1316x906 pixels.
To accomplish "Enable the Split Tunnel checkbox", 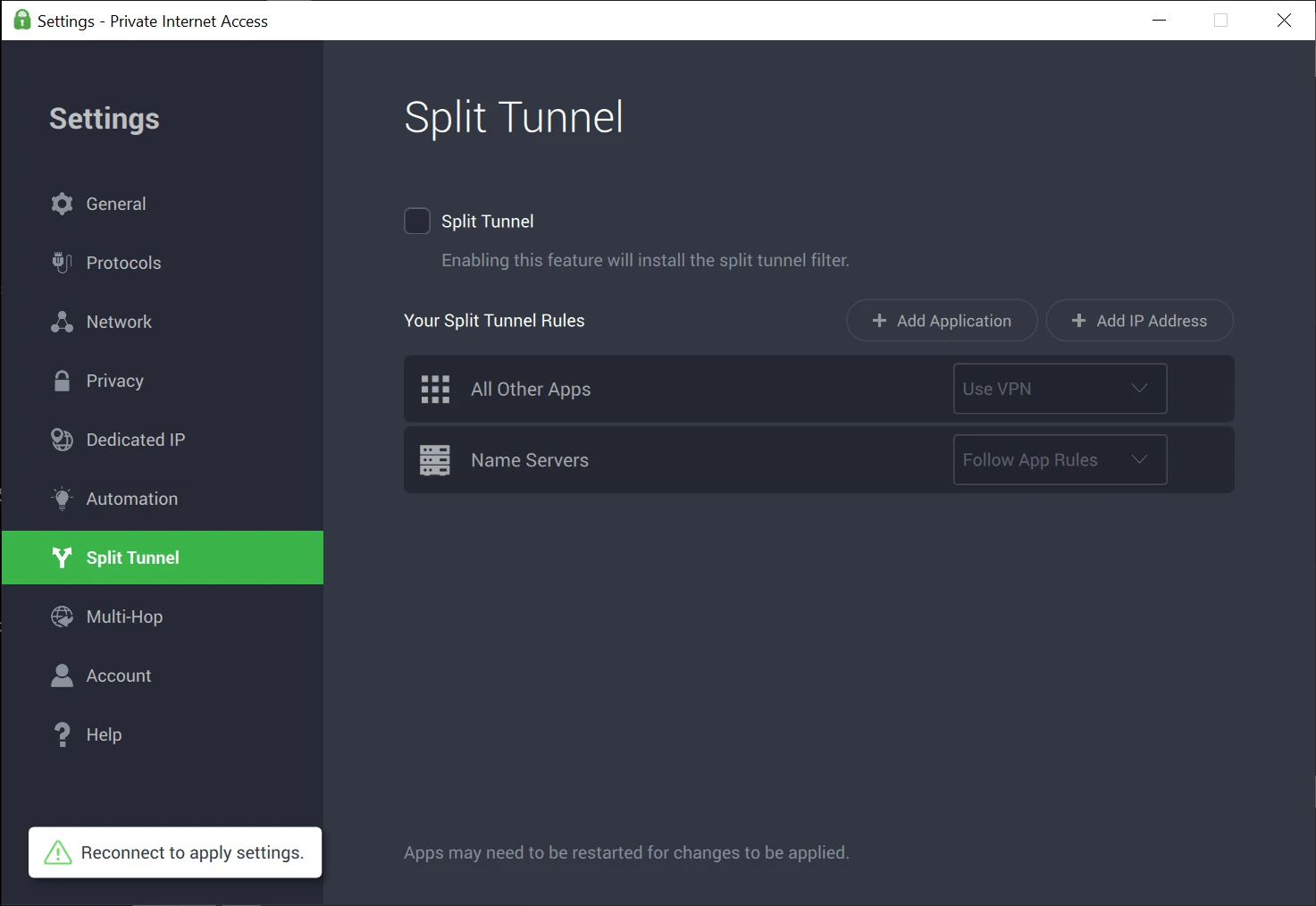I will point(417,221).
